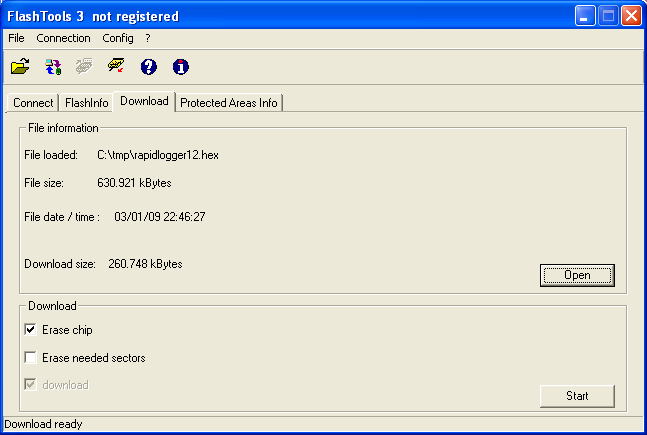Open the Config menu
The width and height of the screenshot is (647, 435).
pos(118,38)
